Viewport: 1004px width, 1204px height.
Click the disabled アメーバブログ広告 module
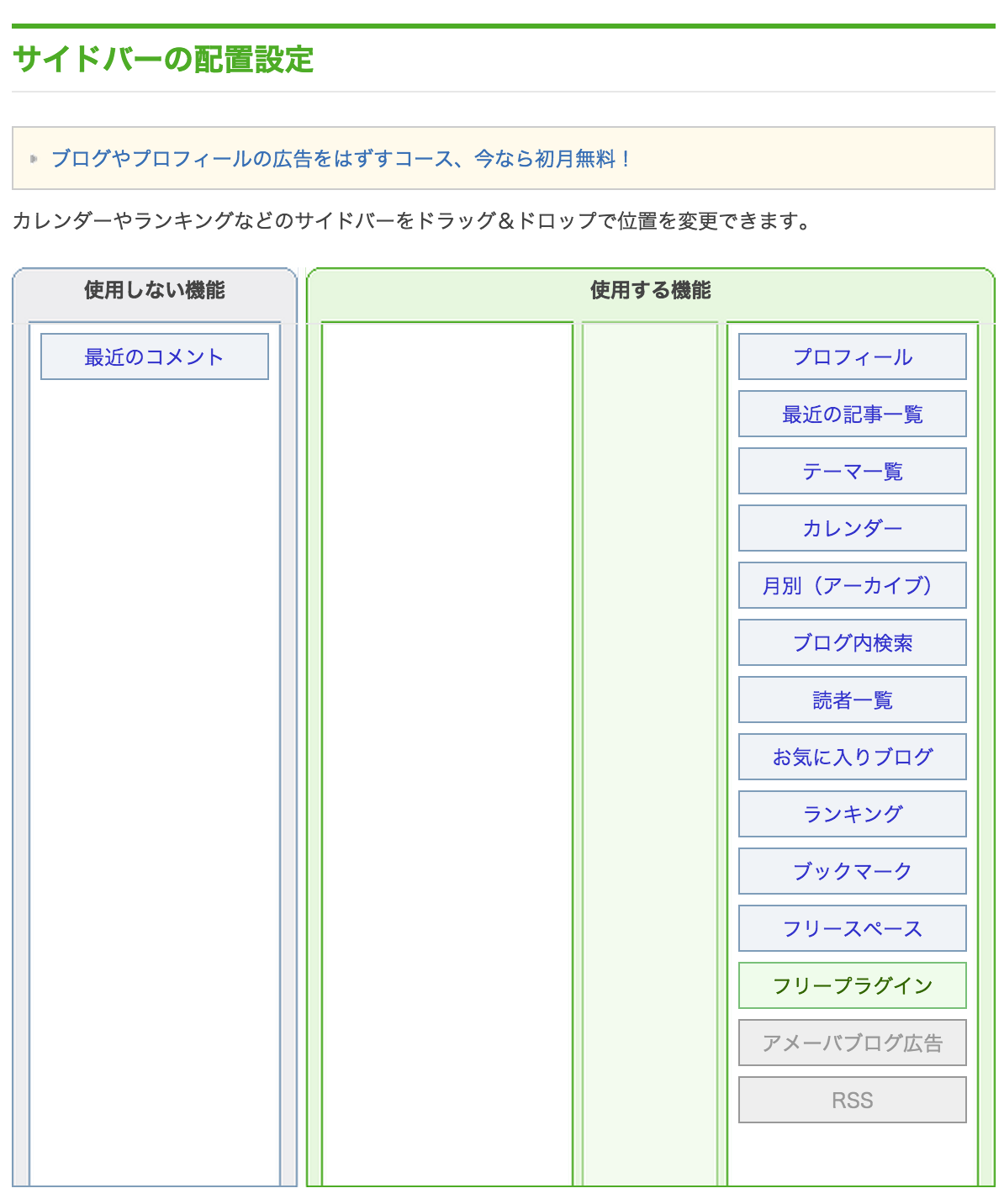852,1043
